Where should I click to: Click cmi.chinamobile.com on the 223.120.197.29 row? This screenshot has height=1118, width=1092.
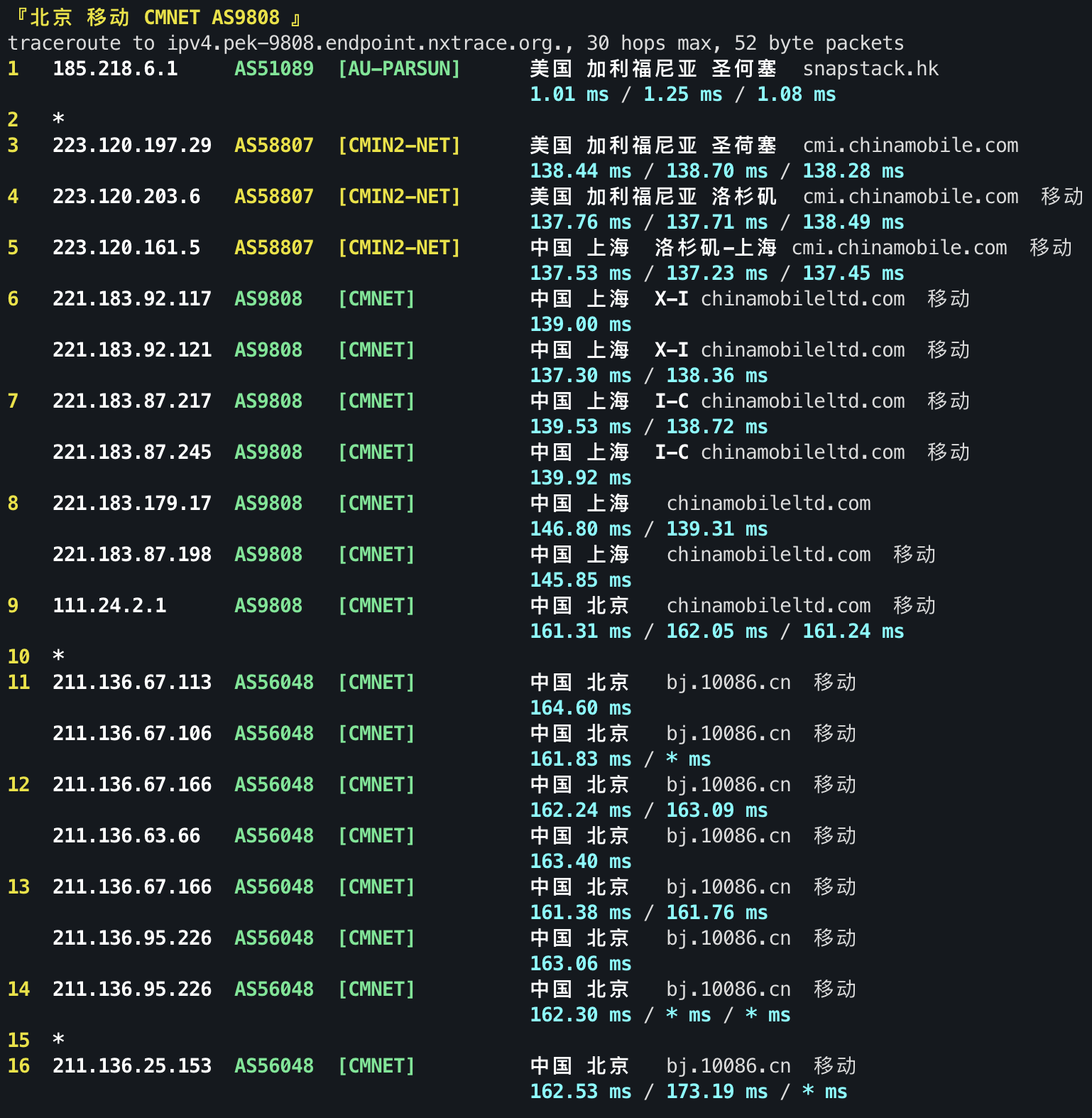[910, 146]
